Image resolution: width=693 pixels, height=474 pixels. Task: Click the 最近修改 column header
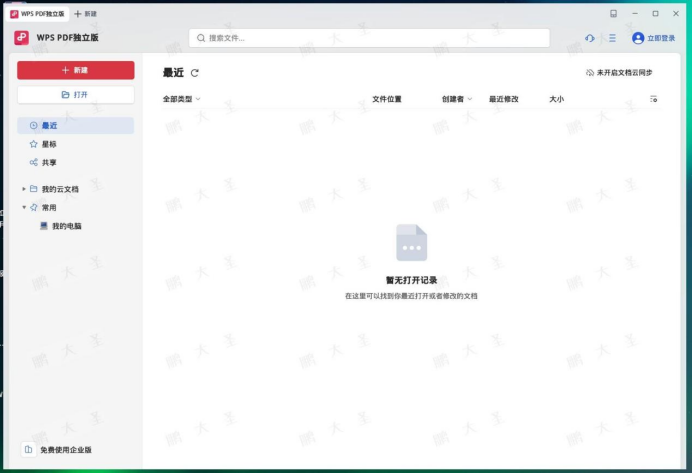(503, 99)
